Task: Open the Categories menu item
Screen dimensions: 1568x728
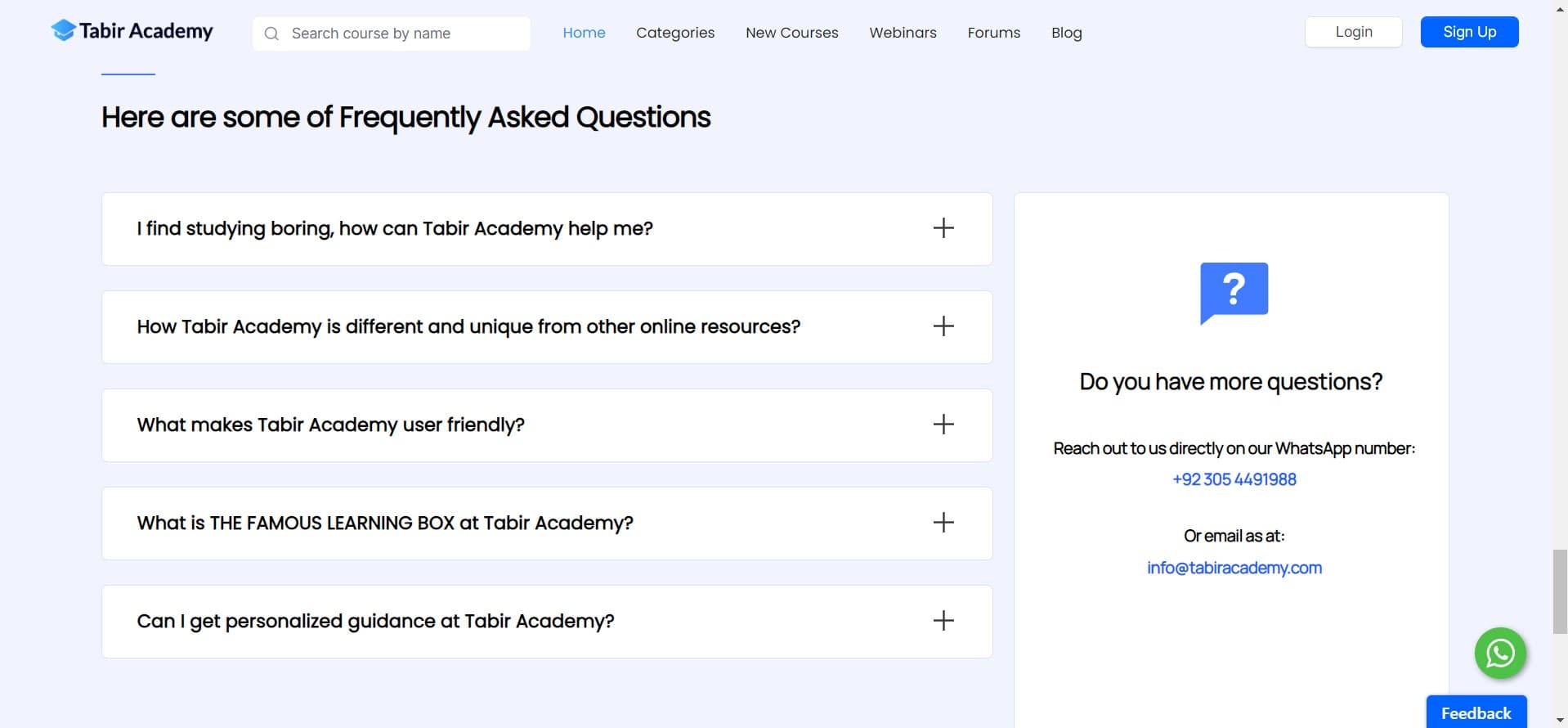Action: click(675, 33)
